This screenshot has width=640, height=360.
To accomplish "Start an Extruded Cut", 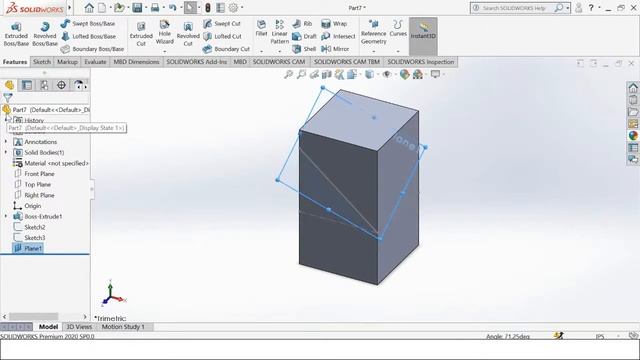I will [x=141, y=34].
